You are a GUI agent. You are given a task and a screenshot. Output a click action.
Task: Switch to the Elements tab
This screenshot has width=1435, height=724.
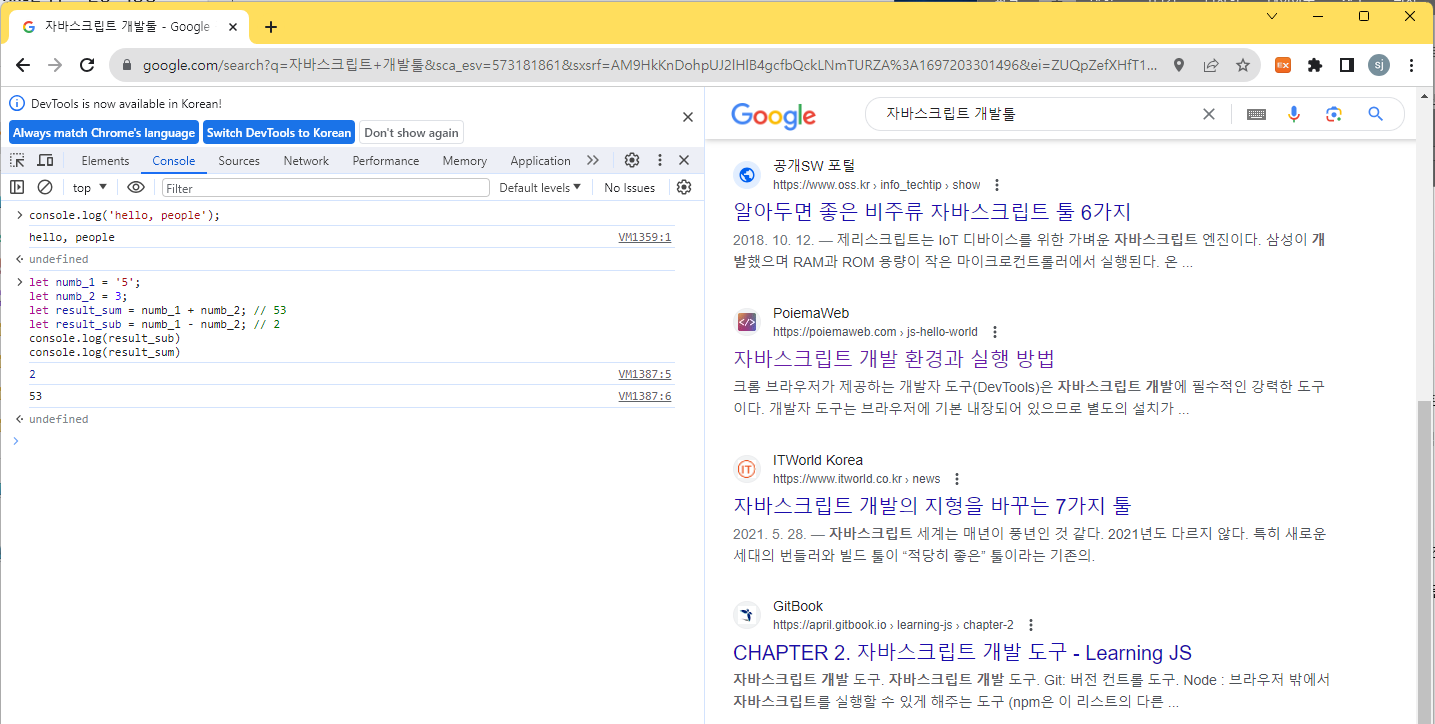105,160
